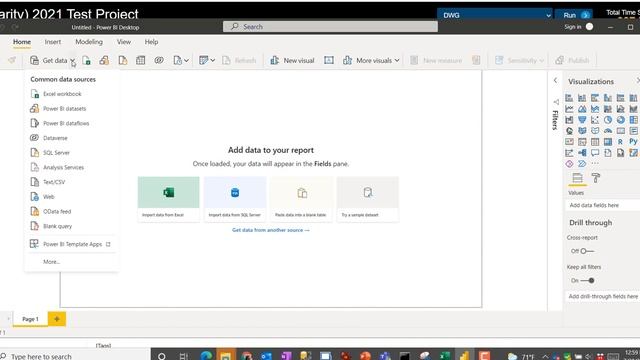Select the decomposition tree visual
This screenshot has width=640, height=360.
pyautogui.click(x=582, y=153)
